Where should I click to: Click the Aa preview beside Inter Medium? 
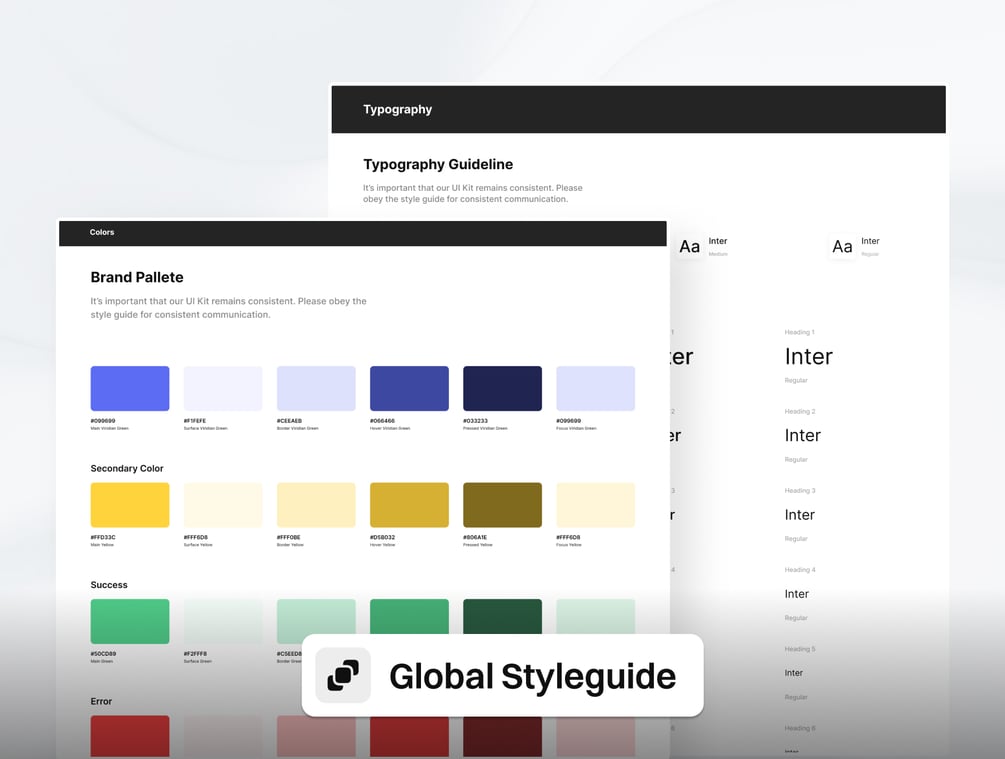click(x=690, y=247)
